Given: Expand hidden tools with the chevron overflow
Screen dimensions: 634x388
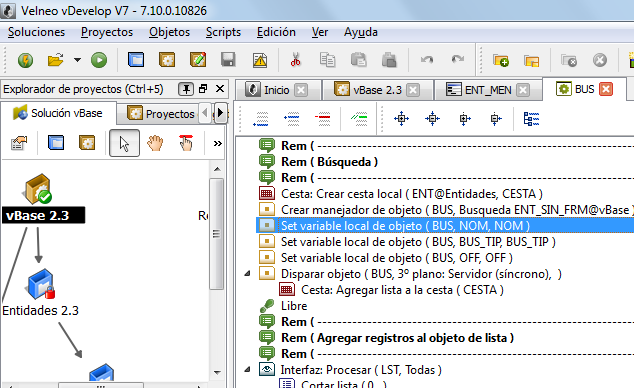Looking at the screenshot, I should [x=218, y=143].
